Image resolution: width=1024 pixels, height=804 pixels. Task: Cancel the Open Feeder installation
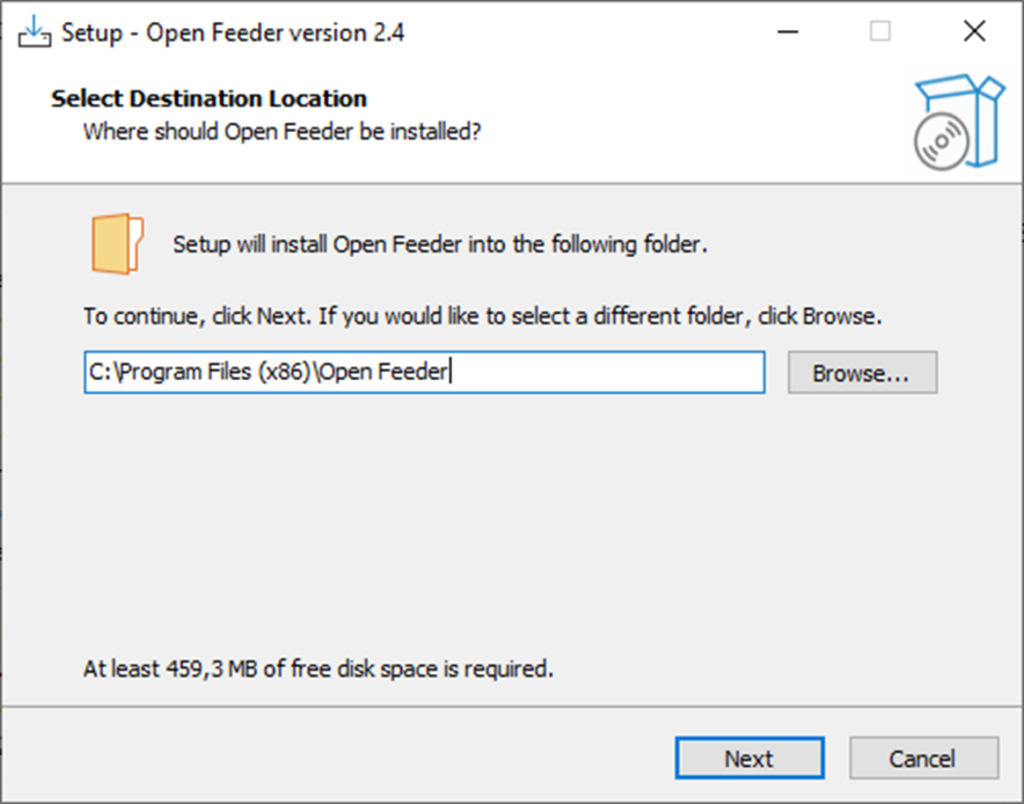pos(923,758)
